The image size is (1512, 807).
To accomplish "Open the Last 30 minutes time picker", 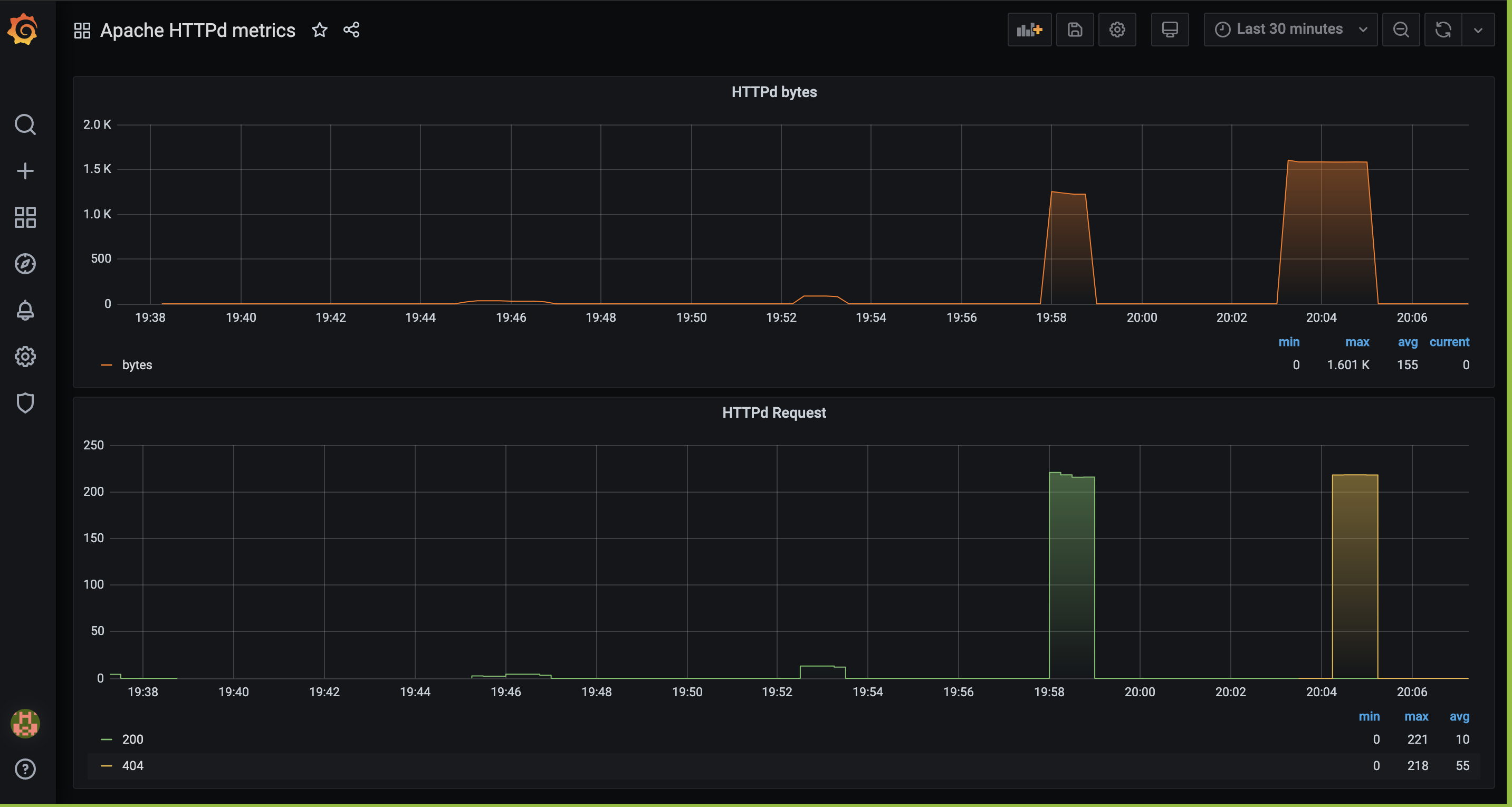I will coord(1289,30).
